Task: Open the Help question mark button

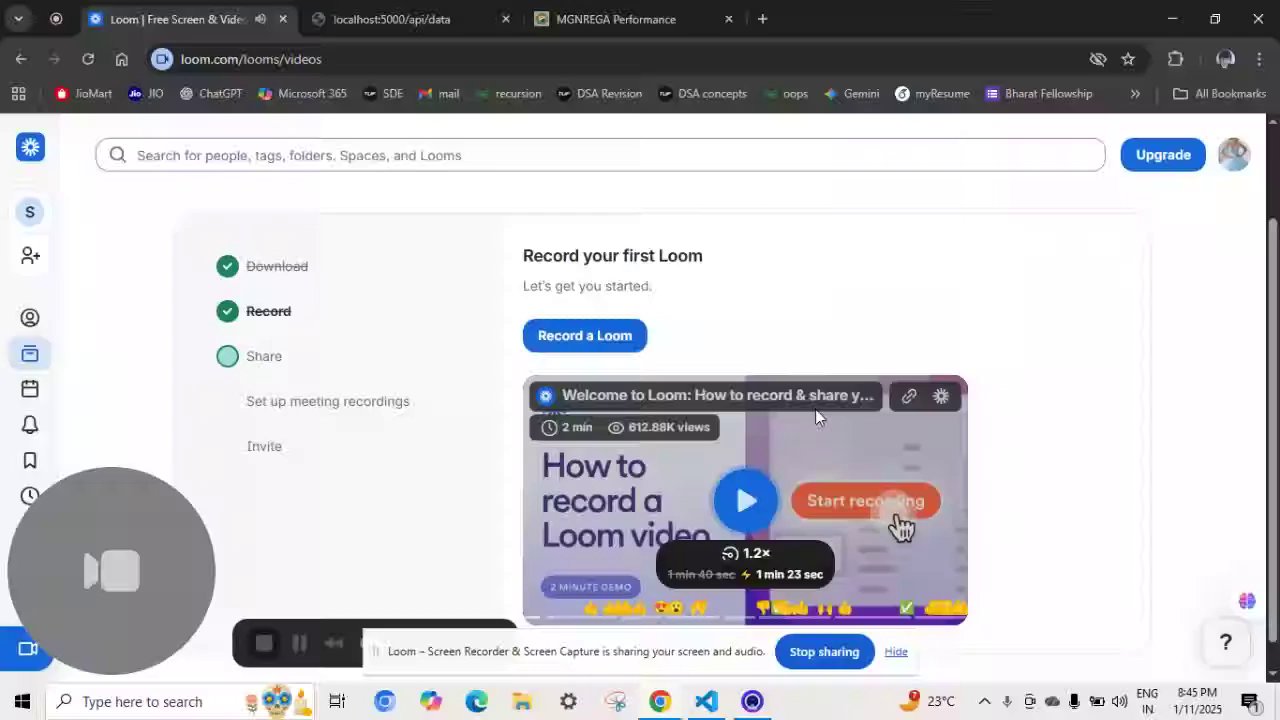Action: (1225, 643)
